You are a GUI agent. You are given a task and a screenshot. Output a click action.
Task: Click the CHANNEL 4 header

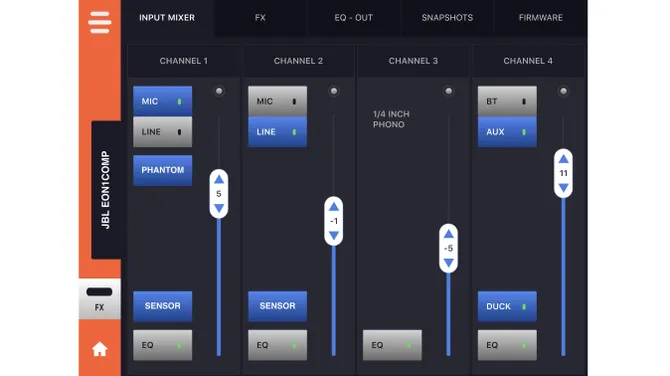tap(528, 61)
